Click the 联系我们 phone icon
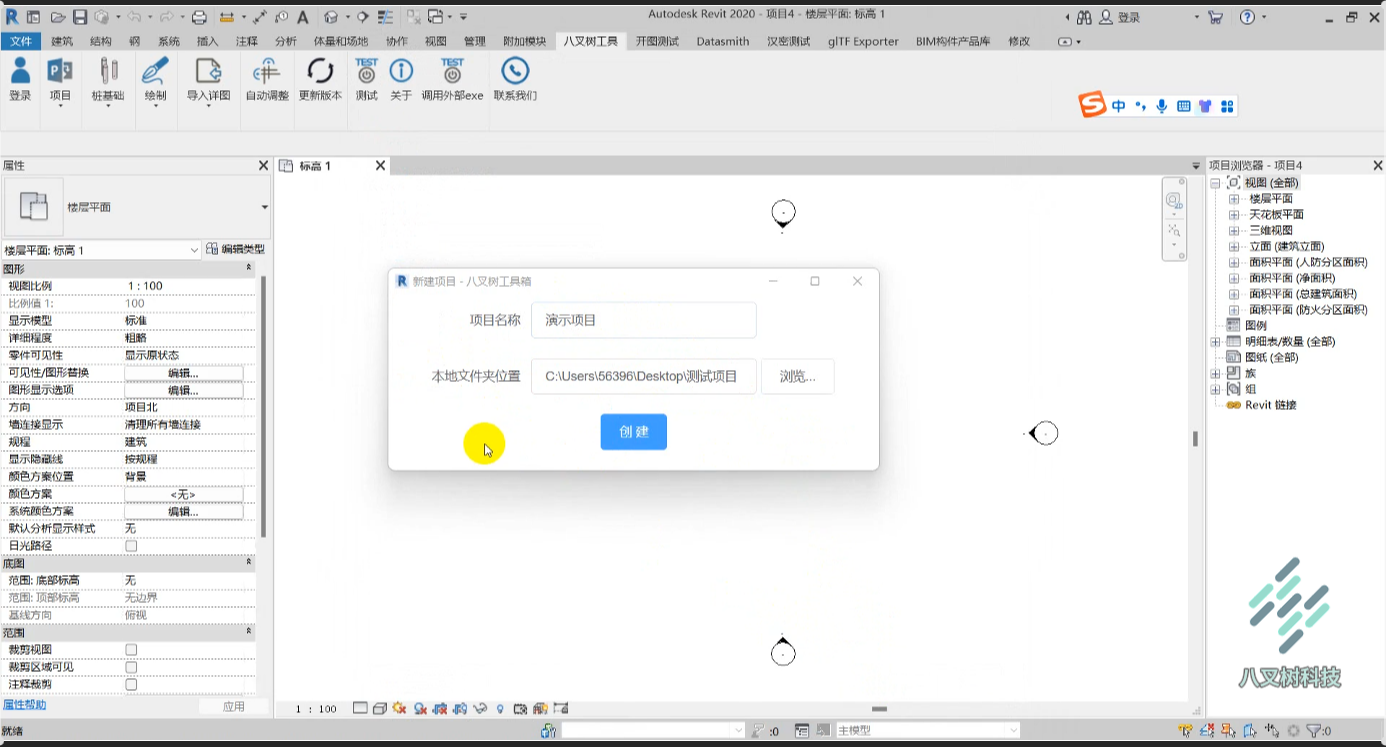Screen dimensions: 1386x747 (515, 71)
